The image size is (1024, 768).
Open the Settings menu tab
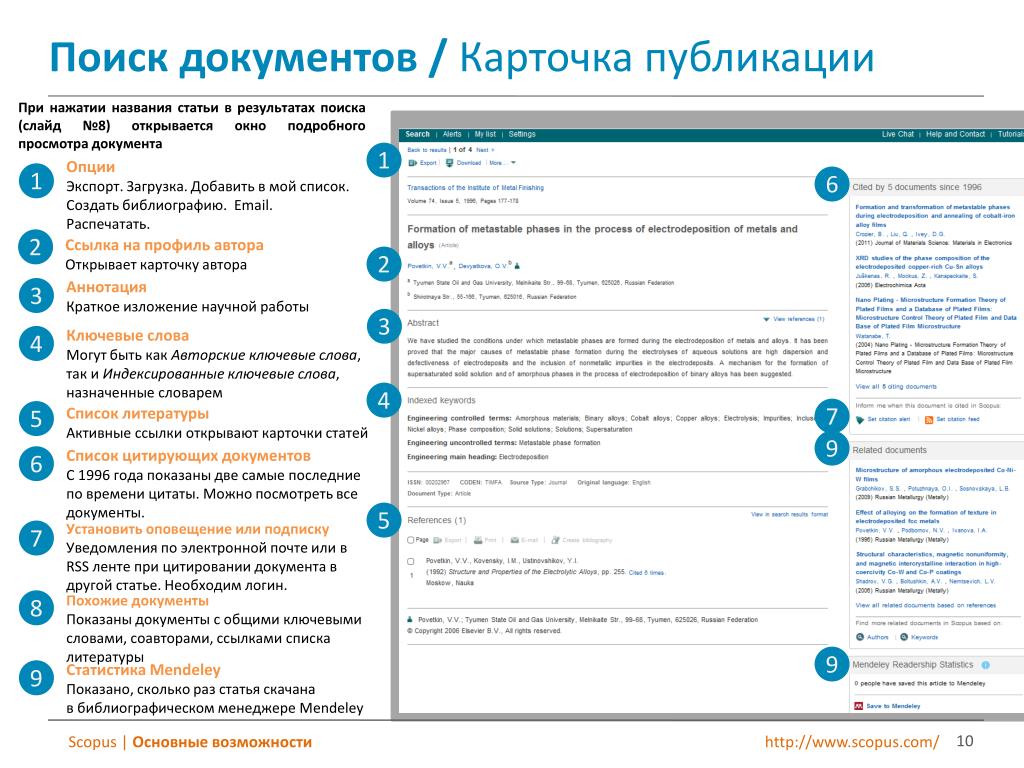tap(522, 134)
